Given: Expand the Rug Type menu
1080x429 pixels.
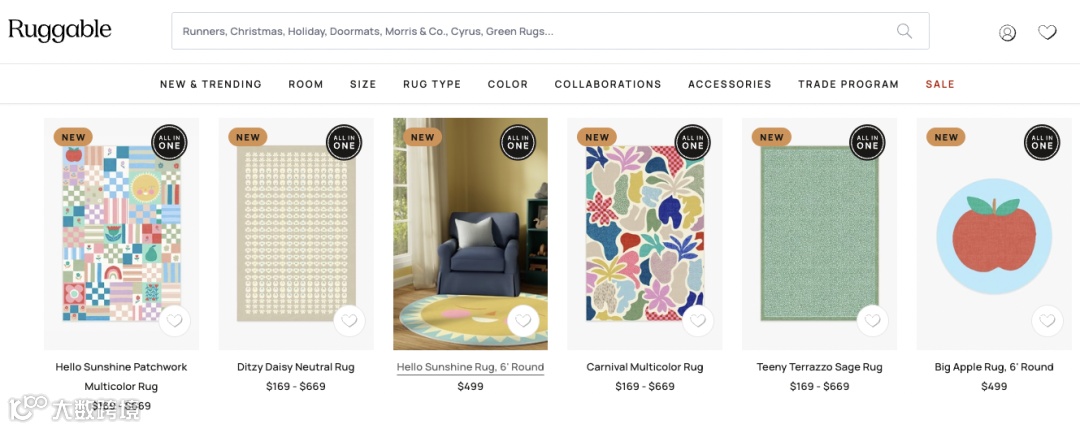Looking at the screenshot, I should coord(432,84).
